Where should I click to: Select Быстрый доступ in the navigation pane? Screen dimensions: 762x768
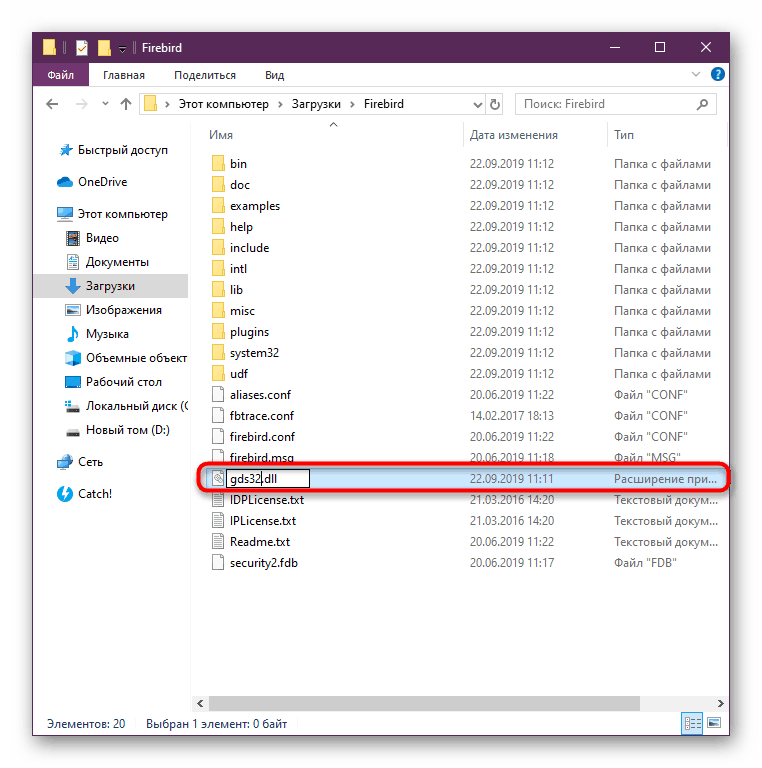tap(114, 150)
